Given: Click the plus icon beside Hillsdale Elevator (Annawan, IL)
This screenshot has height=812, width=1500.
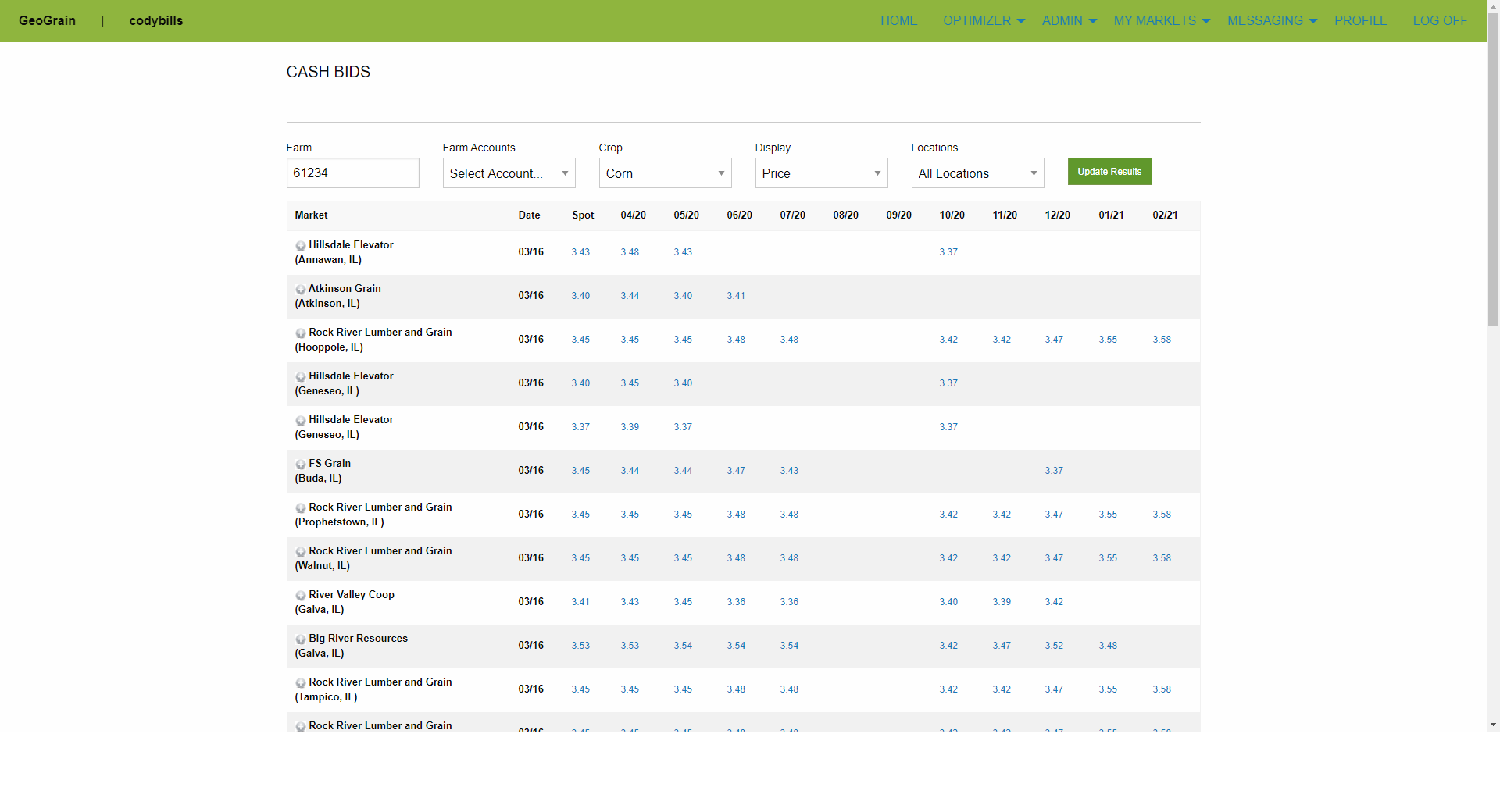Looking at the screenshot, I should coord(301,246).
